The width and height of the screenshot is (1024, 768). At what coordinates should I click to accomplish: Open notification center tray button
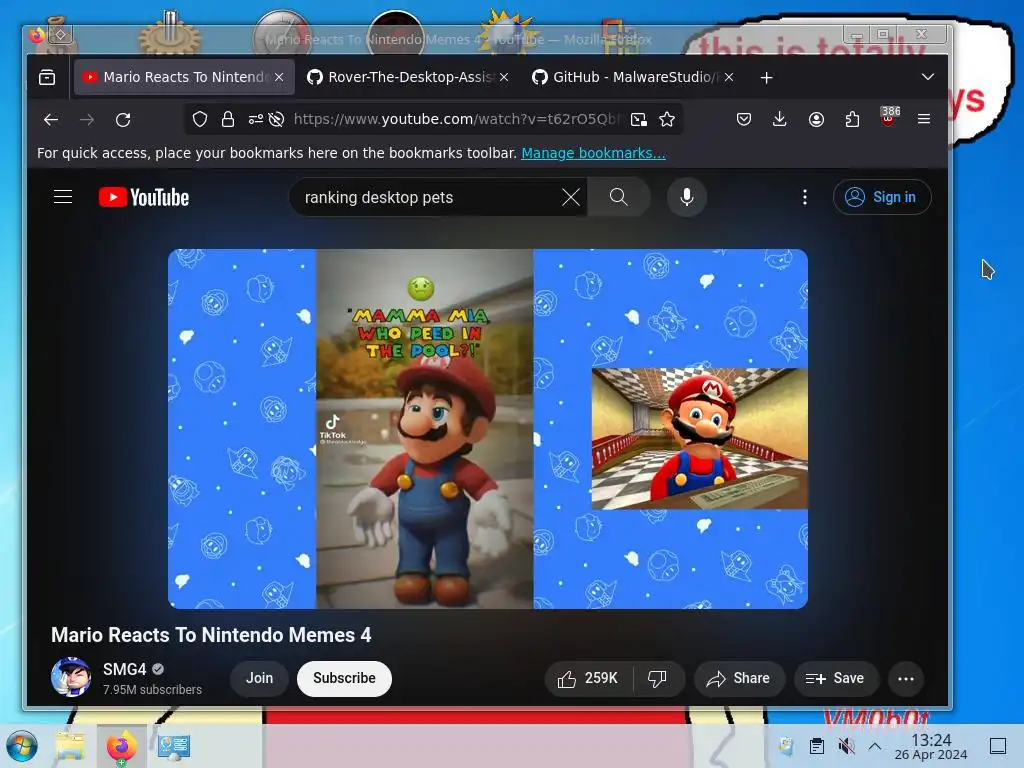tap(998, 746)
